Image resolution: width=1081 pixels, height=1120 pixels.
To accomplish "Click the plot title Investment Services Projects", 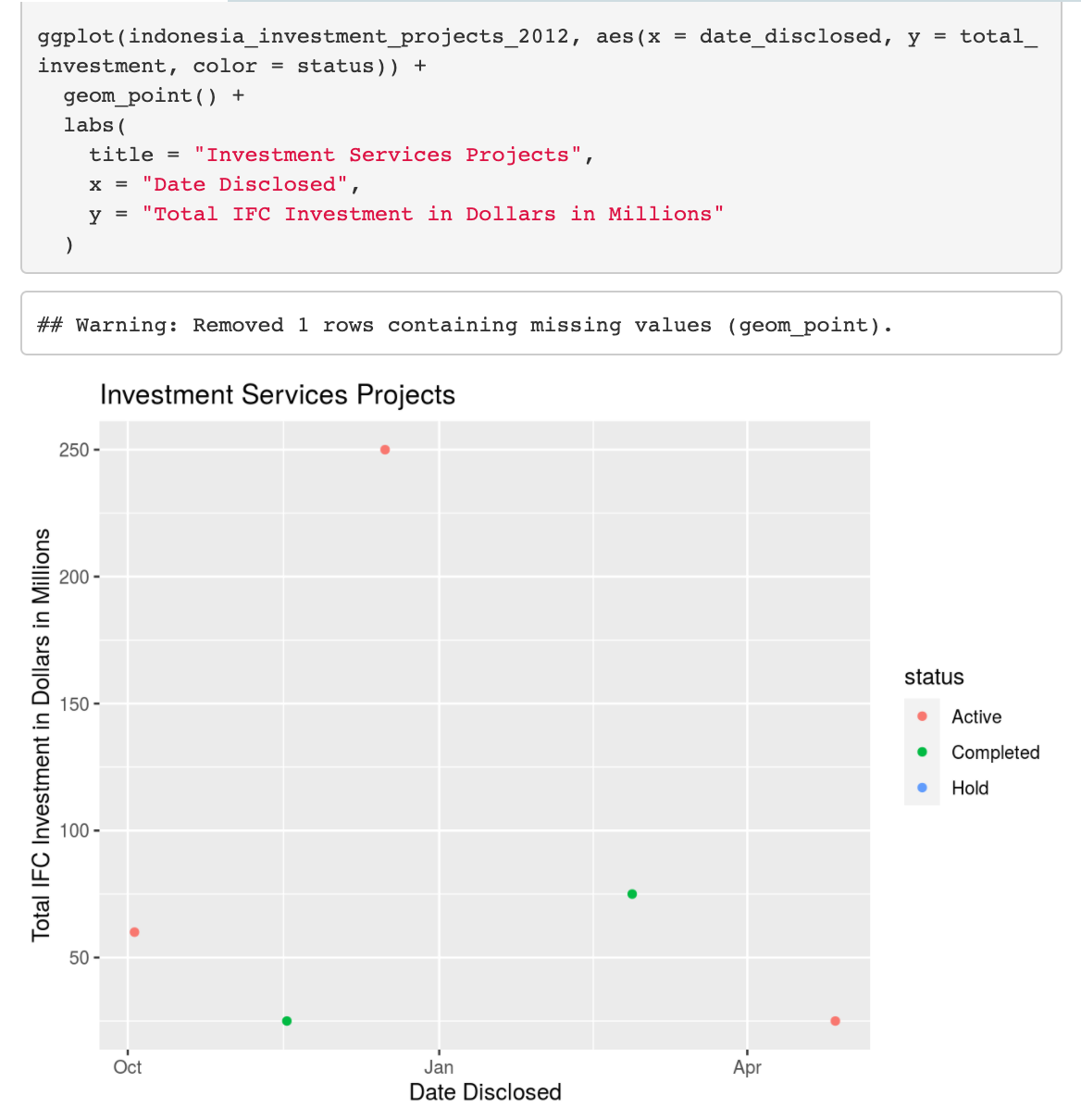I will click(x=278, y=395).
